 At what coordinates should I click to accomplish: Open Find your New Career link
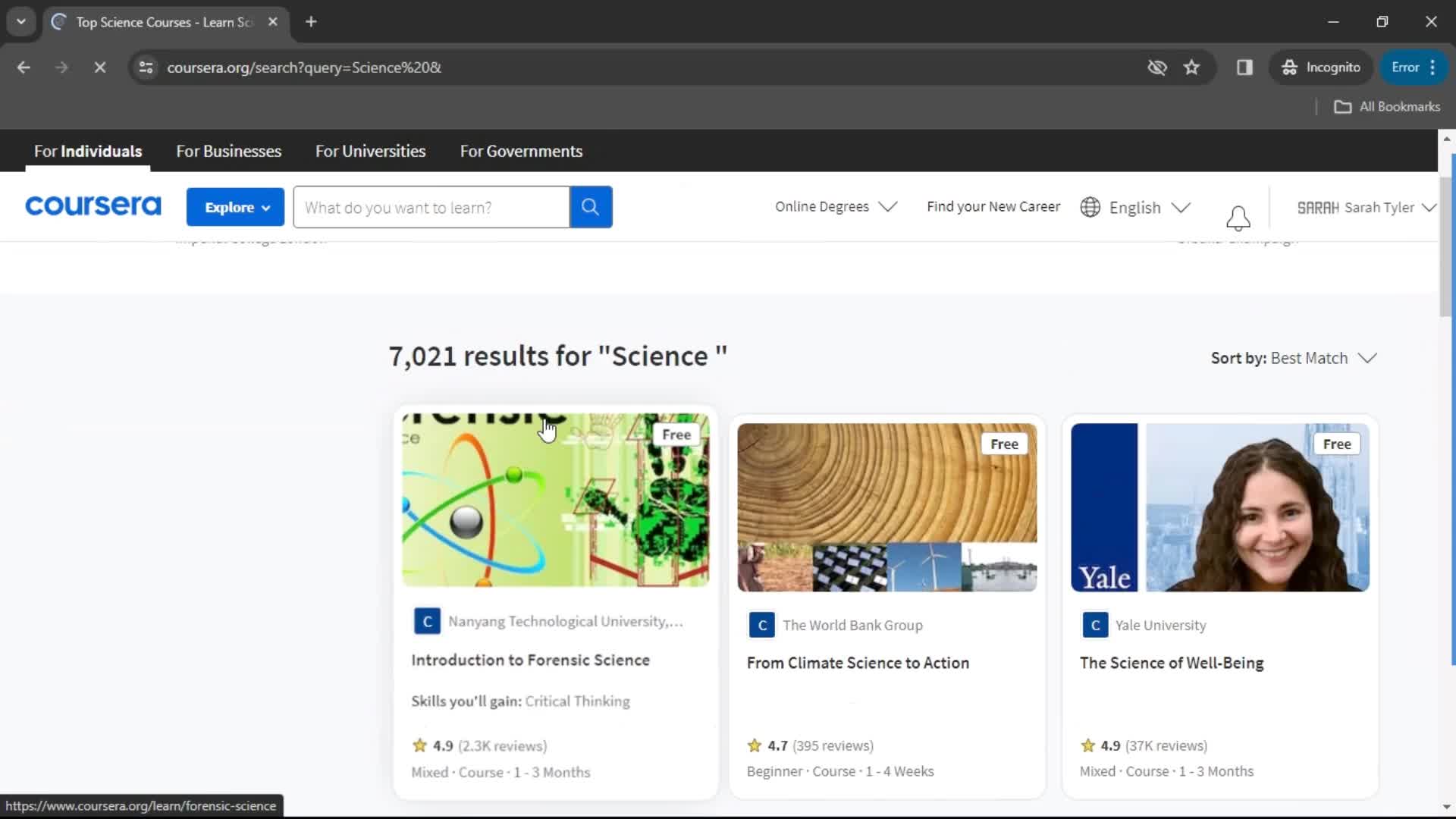click(993, 206)
